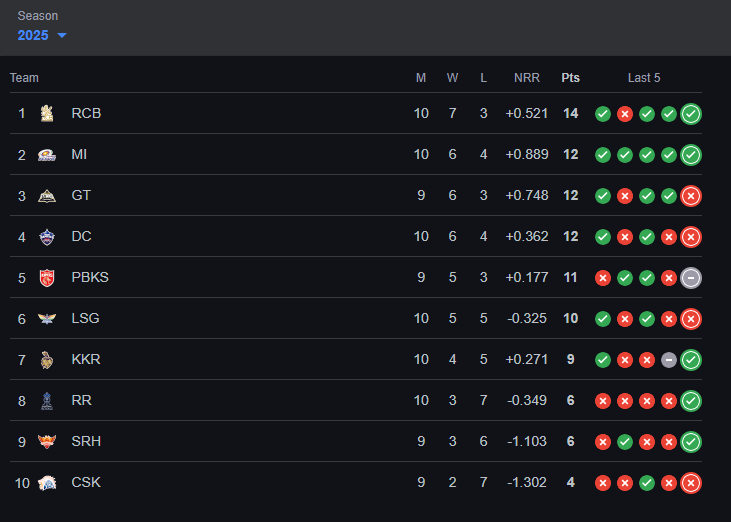This screenshot has width=731, height=522.
Task: Click the KKR team logo icon
Action: [47, 360]
